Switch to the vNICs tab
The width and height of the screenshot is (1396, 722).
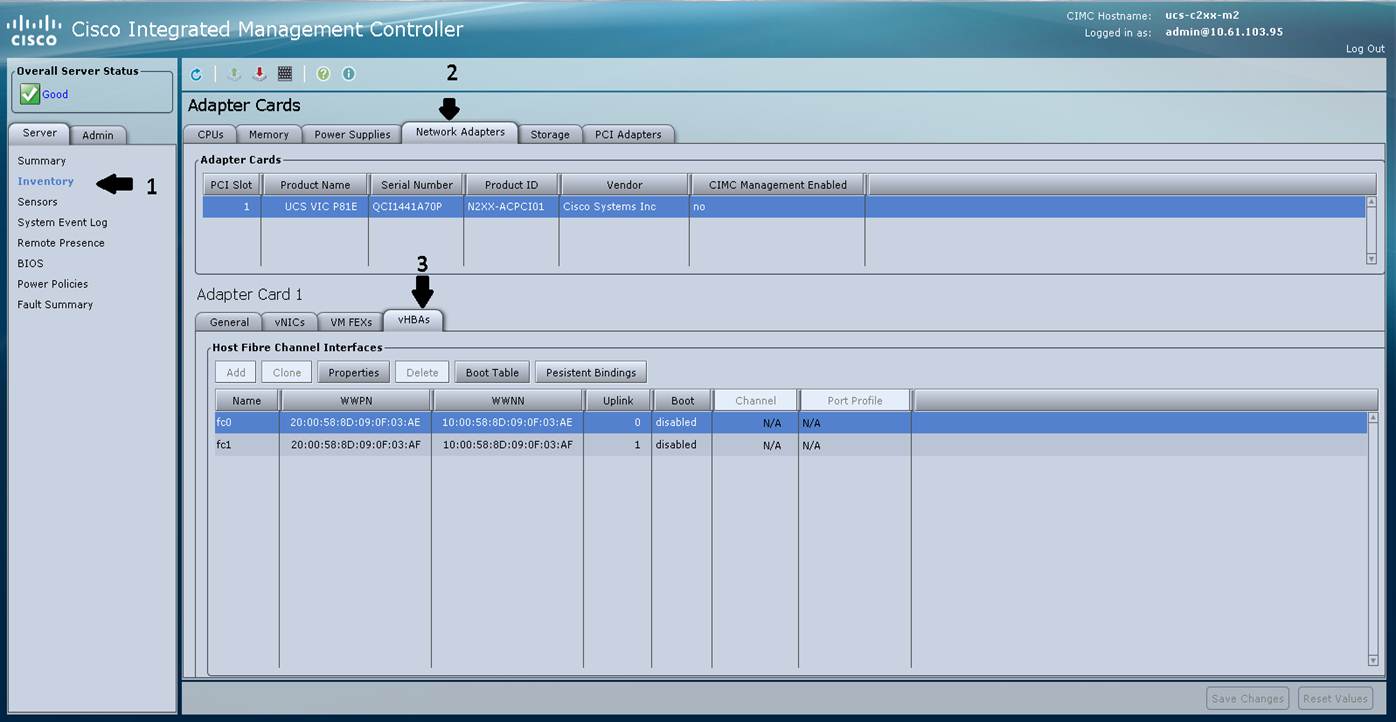point(290,322)
